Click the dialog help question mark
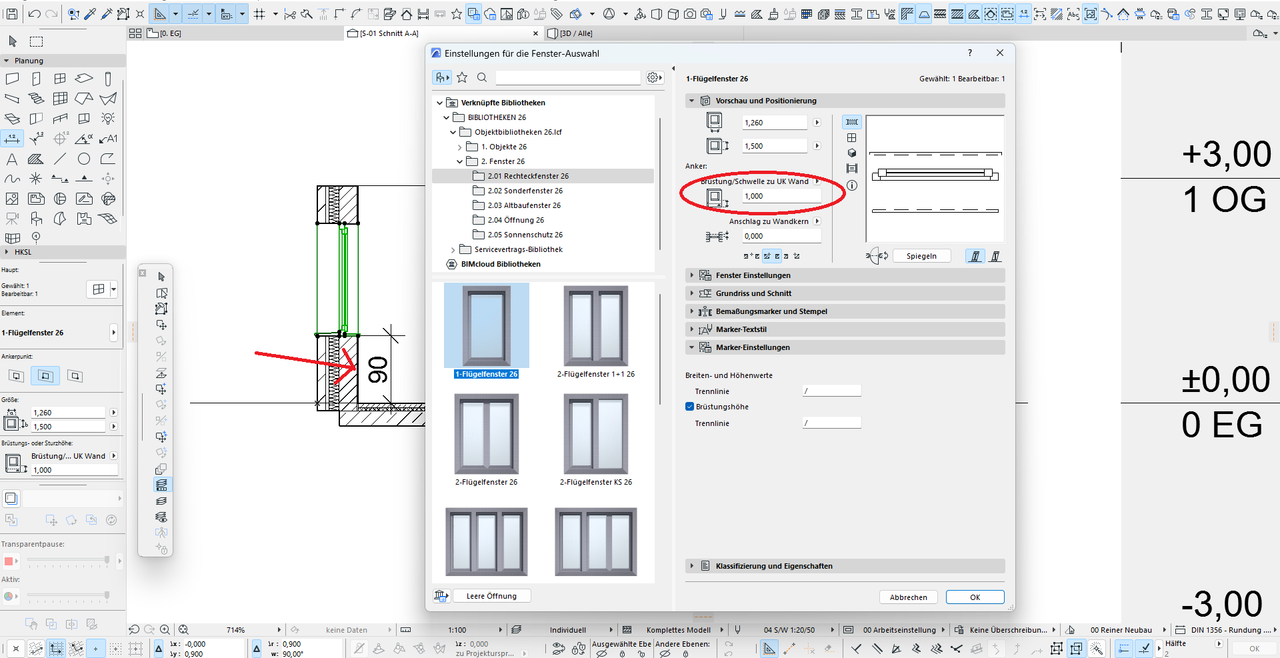This screenshot has width=1280, height=658. point(970,53)
